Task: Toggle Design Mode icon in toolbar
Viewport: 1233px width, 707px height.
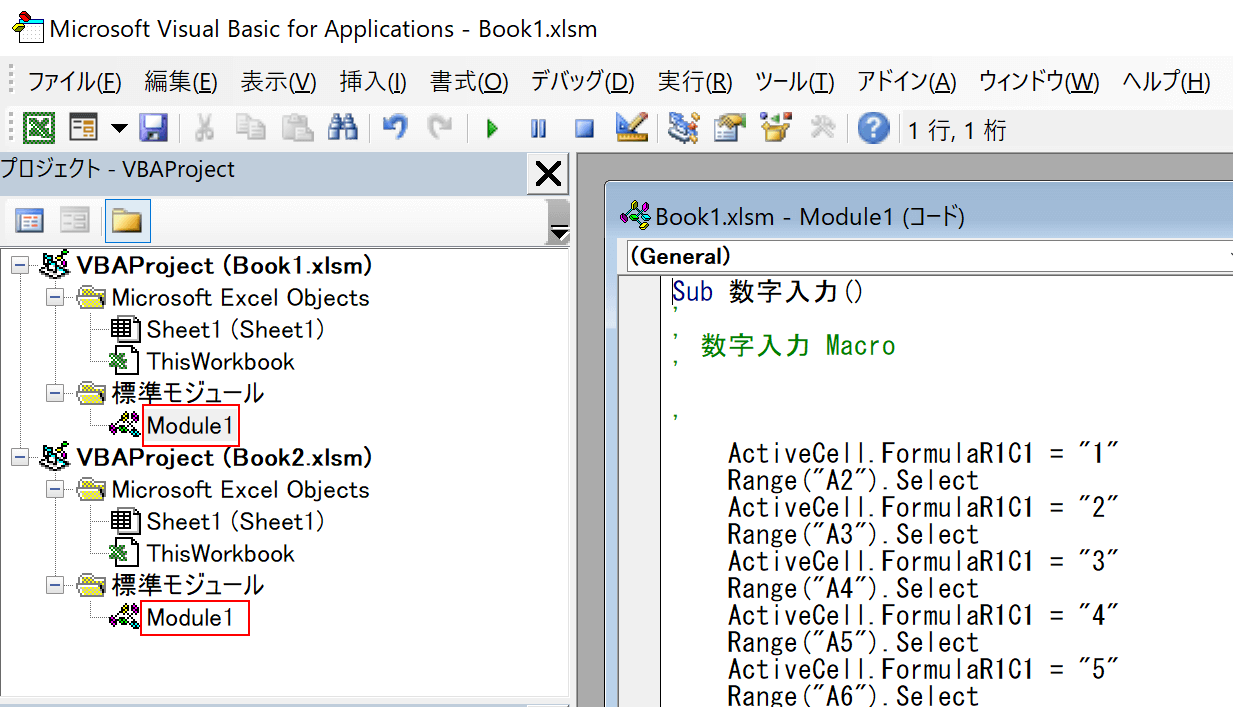Action: (631, 128)
